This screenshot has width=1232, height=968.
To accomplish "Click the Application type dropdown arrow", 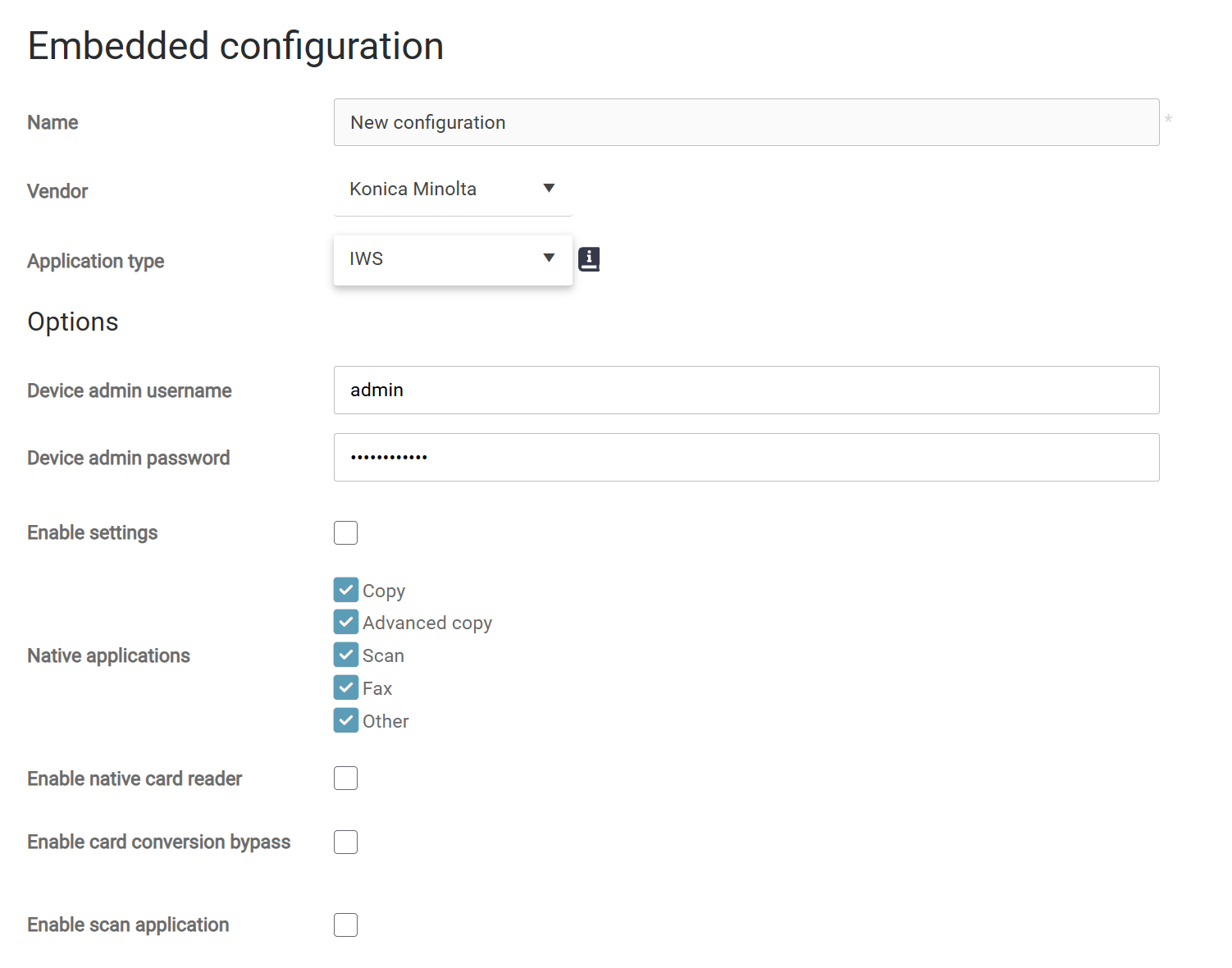I will [549, 258].
